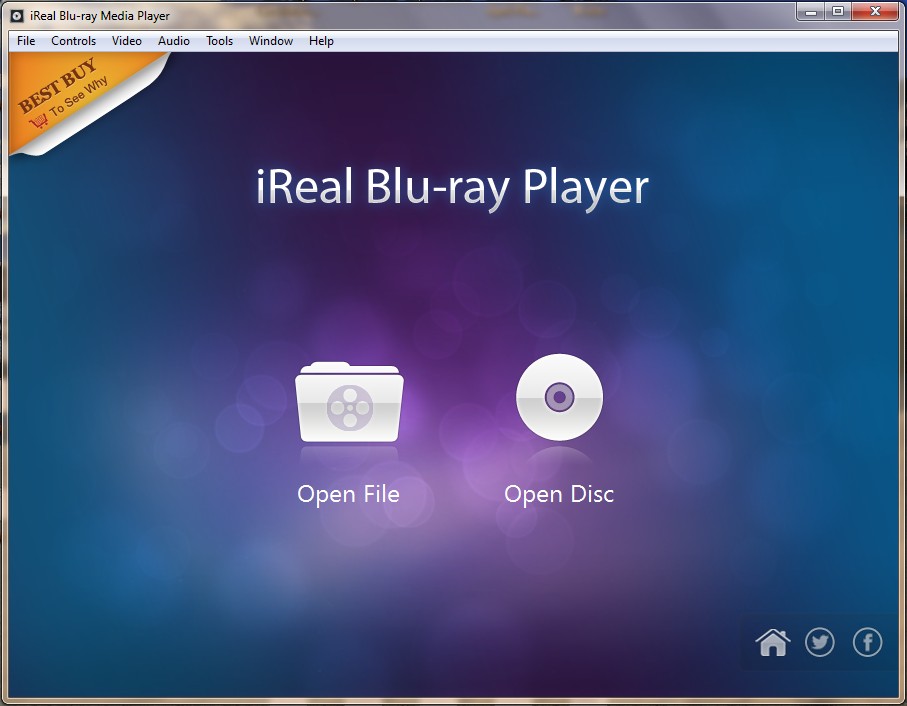Click the Open File text label
907x706 pixels.
click(348, 494)
